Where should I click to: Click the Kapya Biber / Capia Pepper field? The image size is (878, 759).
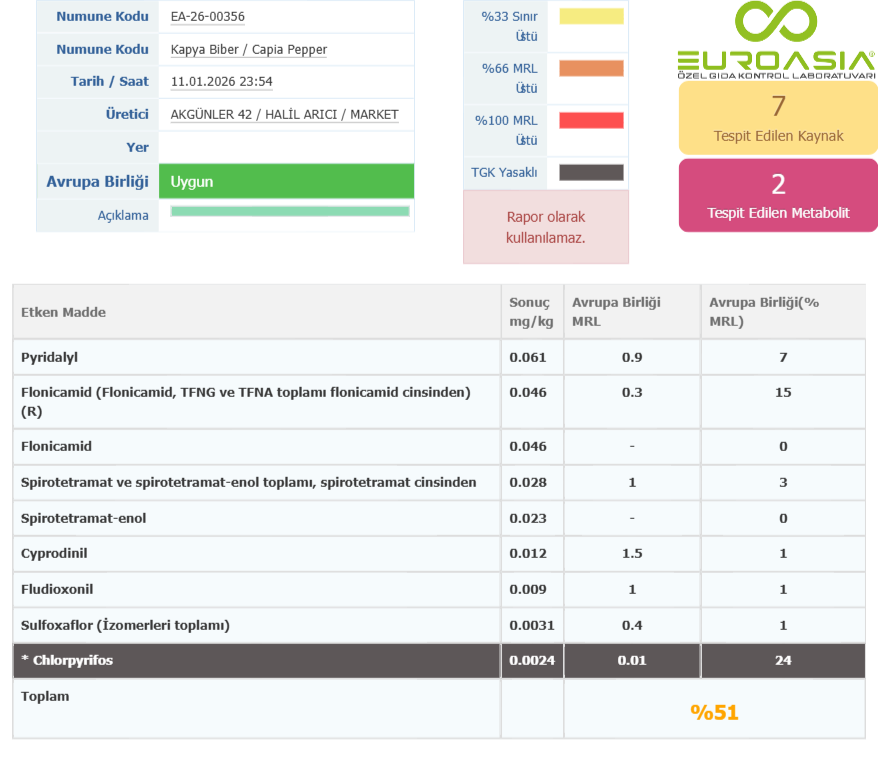pyautogui.click(x=249, y=49)
